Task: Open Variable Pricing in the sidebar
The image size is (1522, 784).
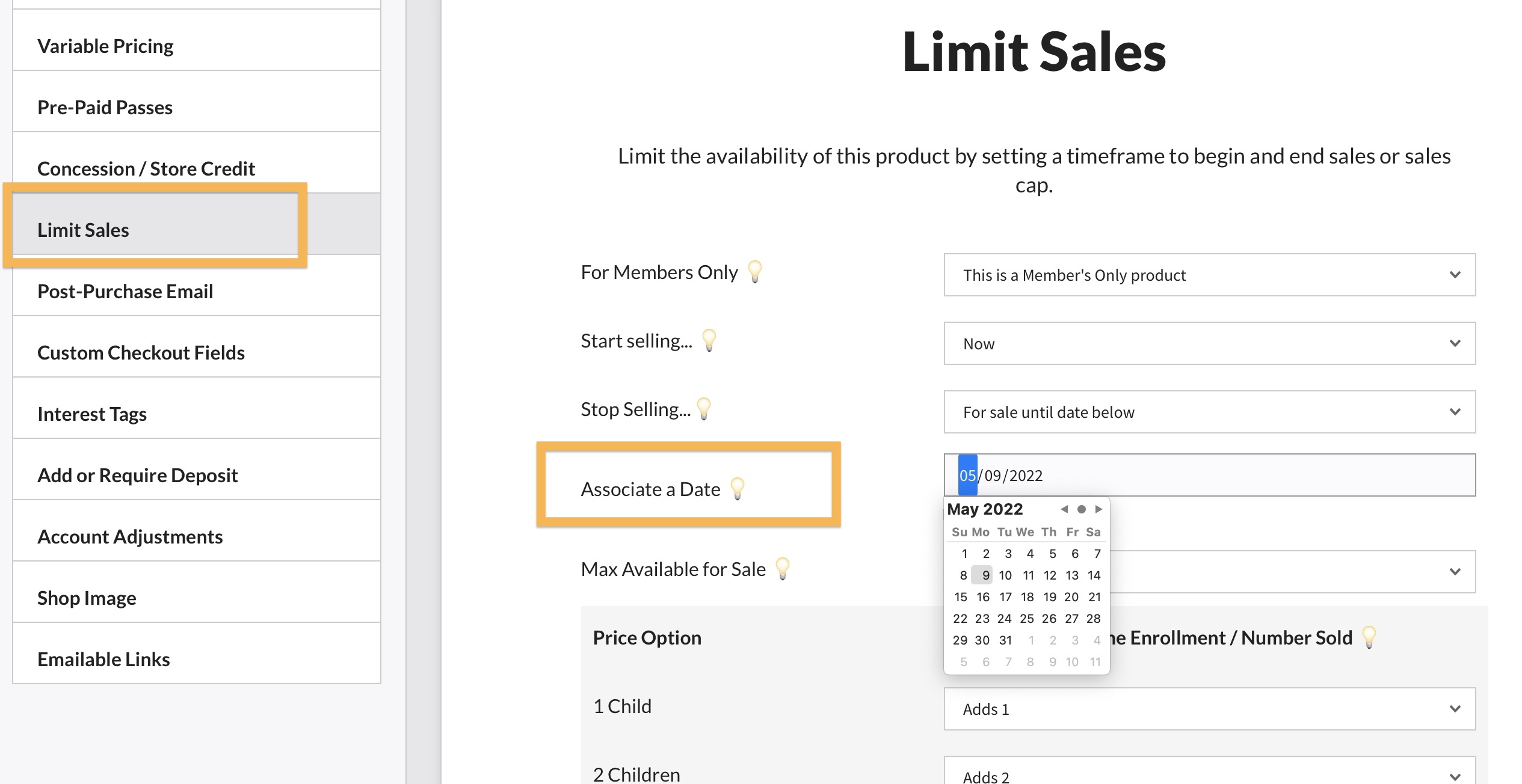Action: tap(105, 46)
